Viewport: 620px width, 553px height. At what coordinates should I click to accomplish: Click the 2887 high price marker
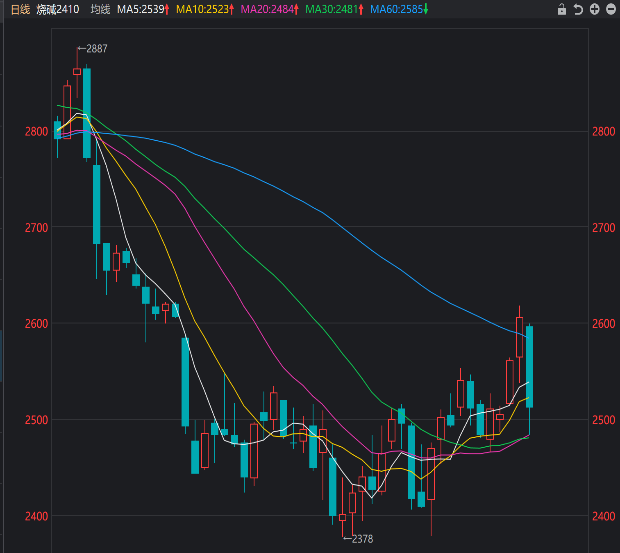click(x=93, y=49)
